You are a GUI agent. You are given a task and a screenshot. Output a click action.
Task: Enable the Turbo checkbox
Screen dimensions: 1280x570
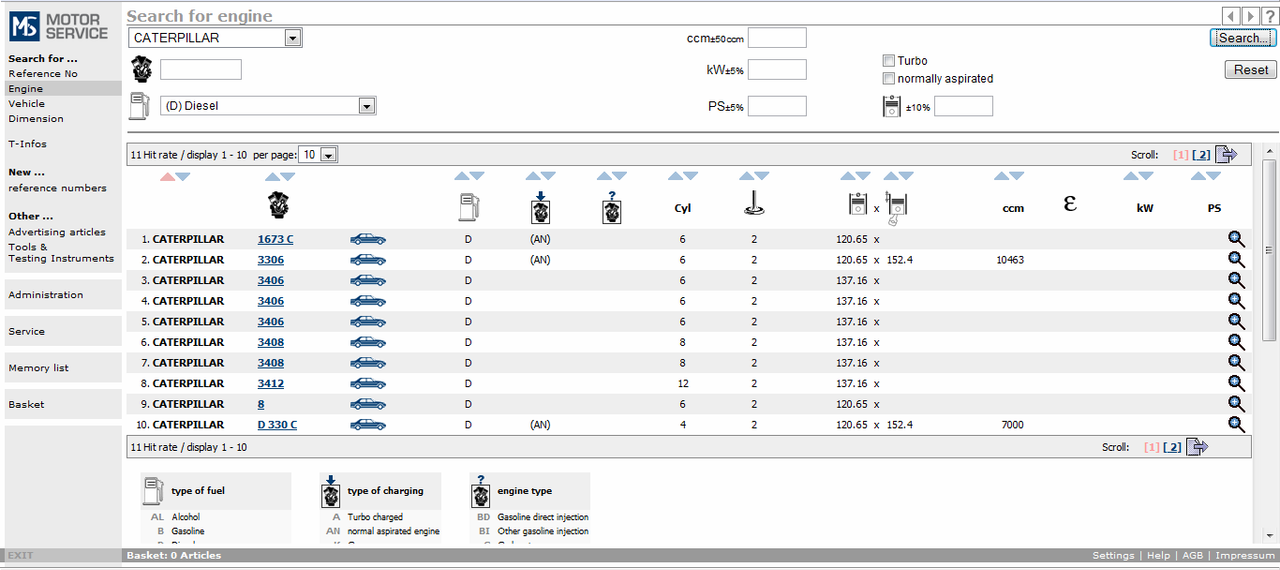(x=888, y=61)
